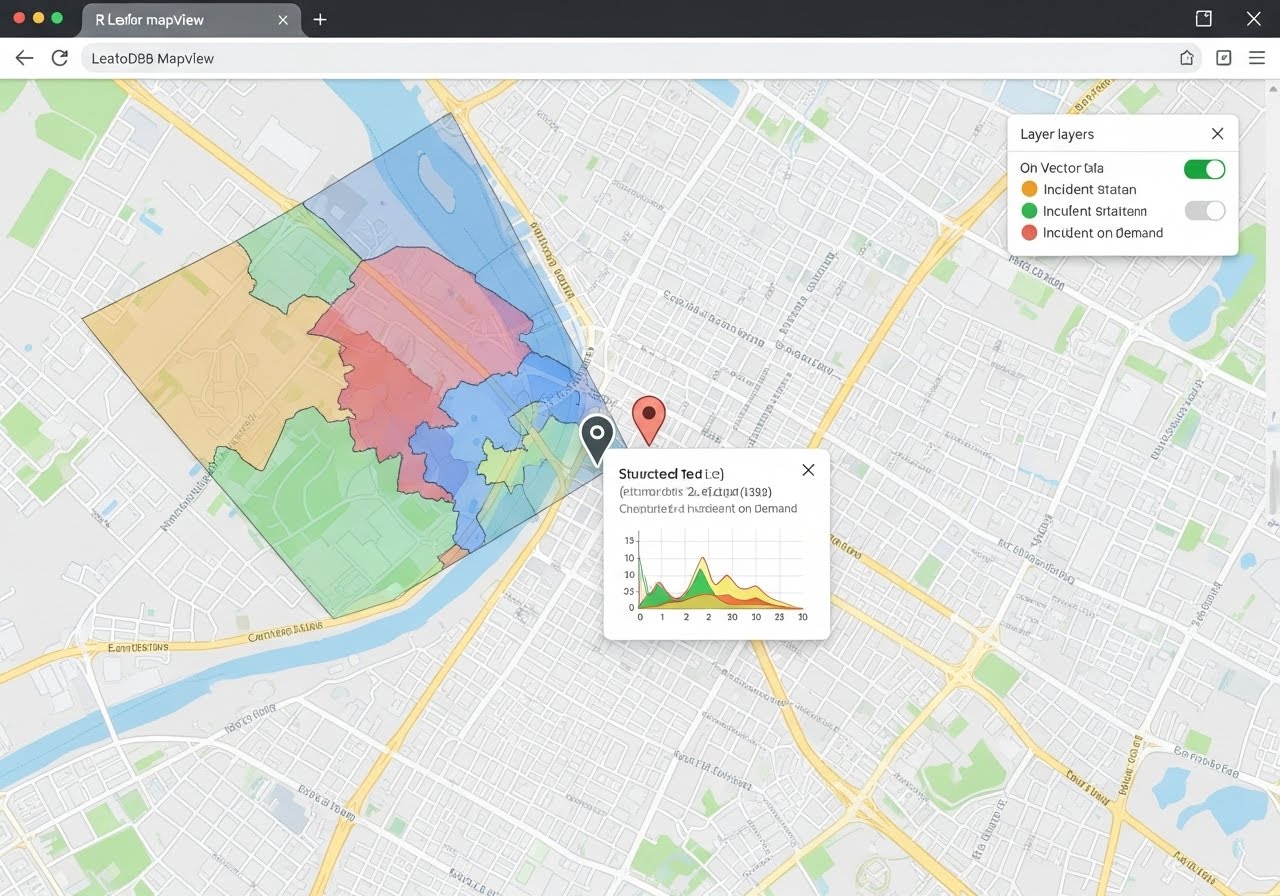Close the Layer layers panel
This screenshot has height=896, width=1280.
1217,134
